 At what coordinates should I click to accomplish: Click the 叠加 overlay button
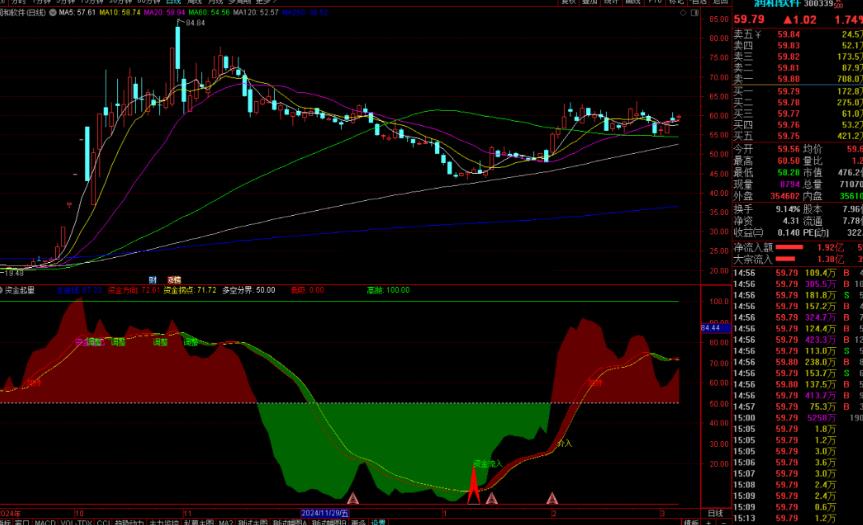(589, 2)
